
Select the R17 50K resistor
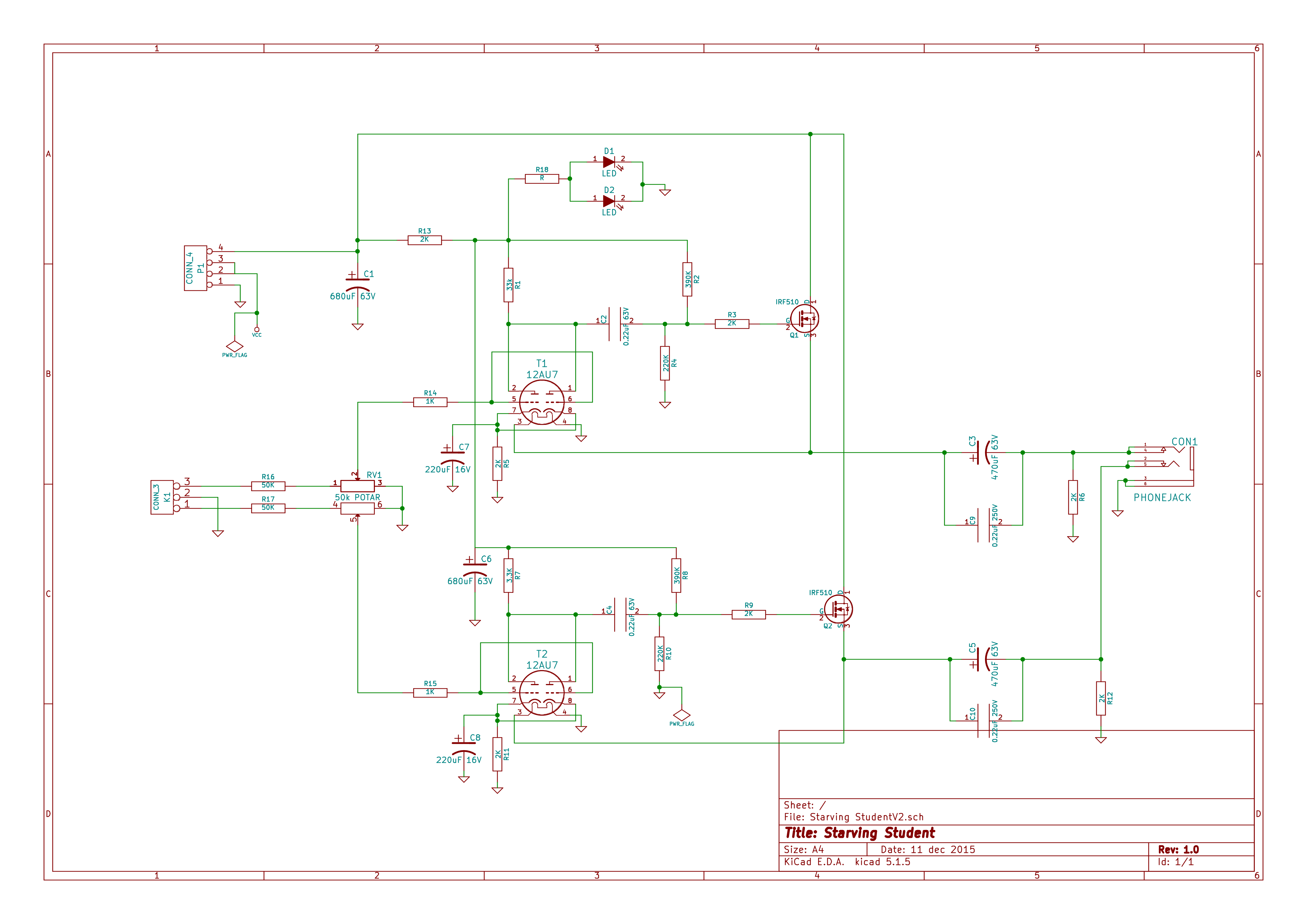tap(268, 509)
